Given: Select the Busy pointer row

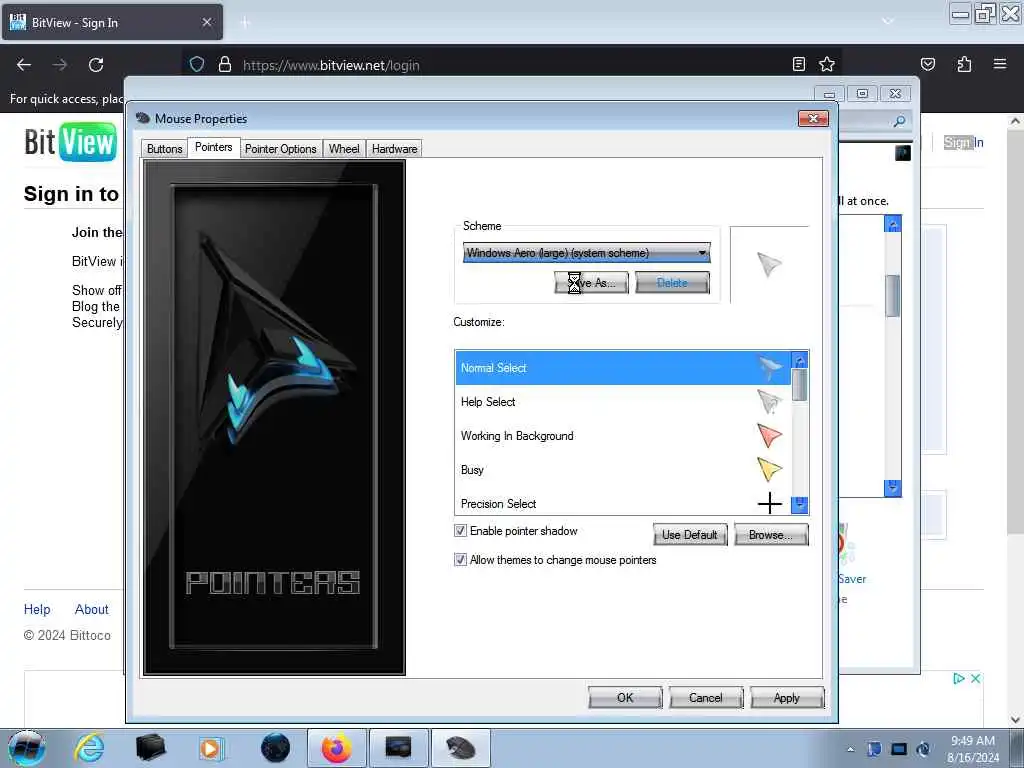Looking at the screenshot, I should pos(623,470).
